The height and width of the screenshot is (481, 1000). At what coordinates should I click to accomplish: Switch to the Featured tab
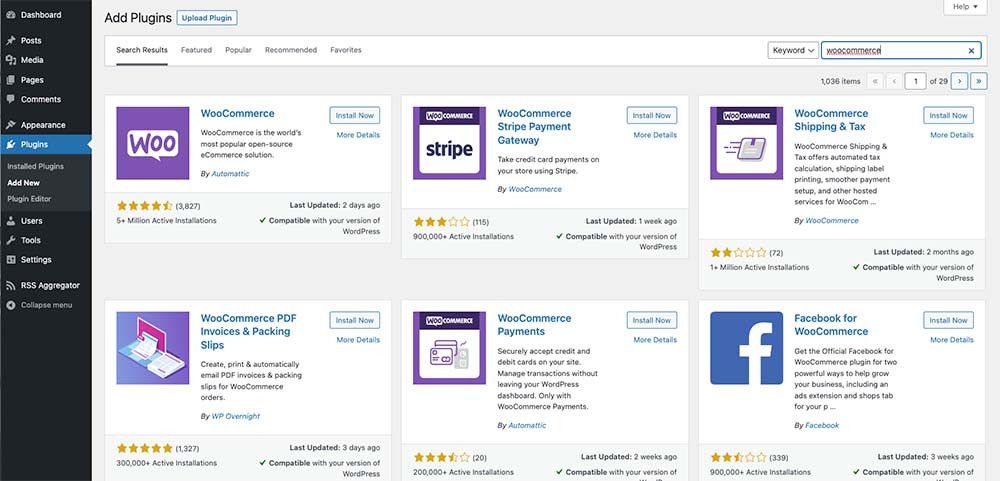point(196,50)
